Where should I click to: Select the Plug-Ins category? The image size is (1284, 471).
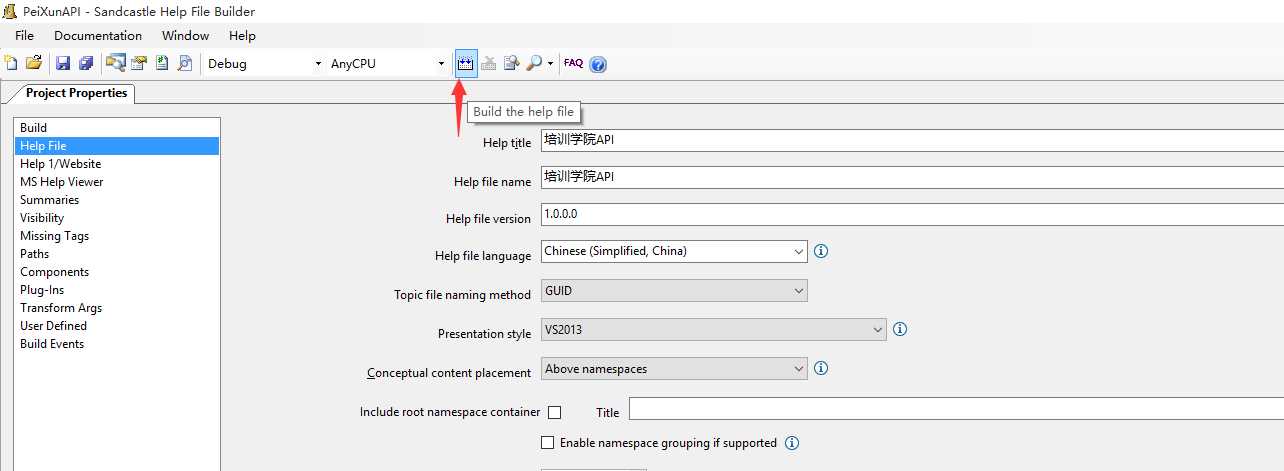tap(117, 290)
